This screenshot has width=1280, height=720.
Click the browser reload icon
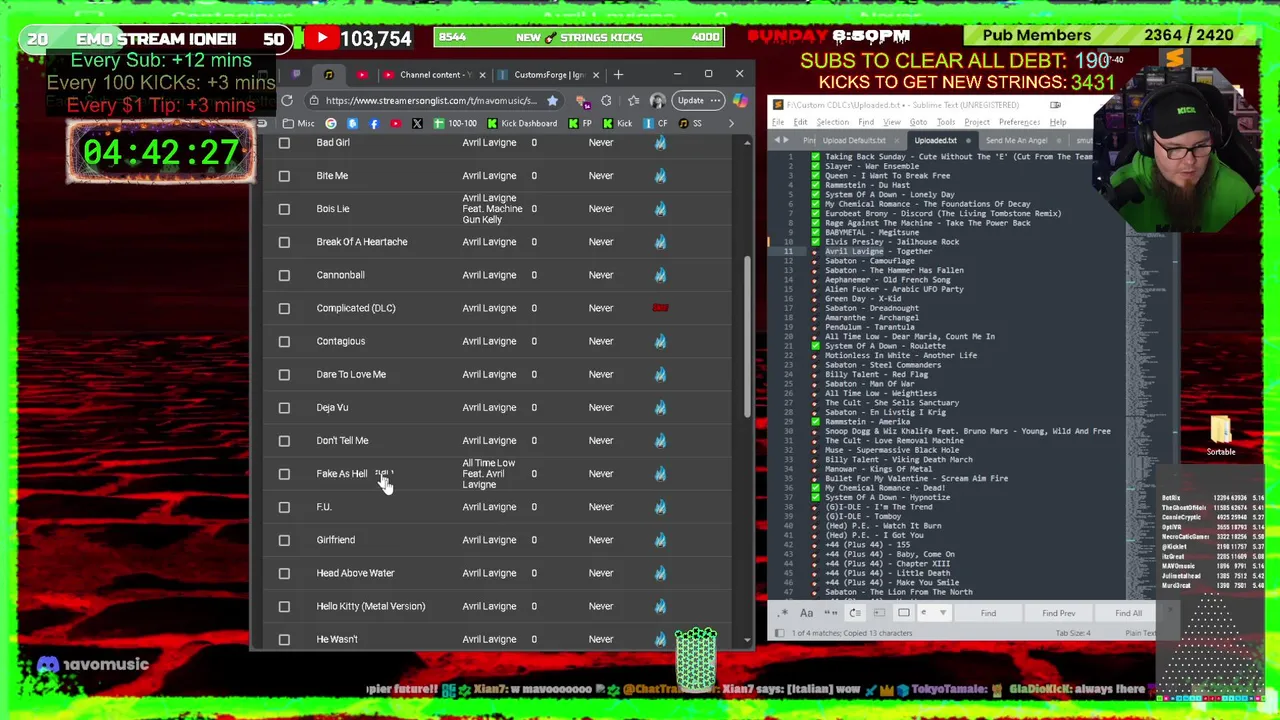(287, 100)
